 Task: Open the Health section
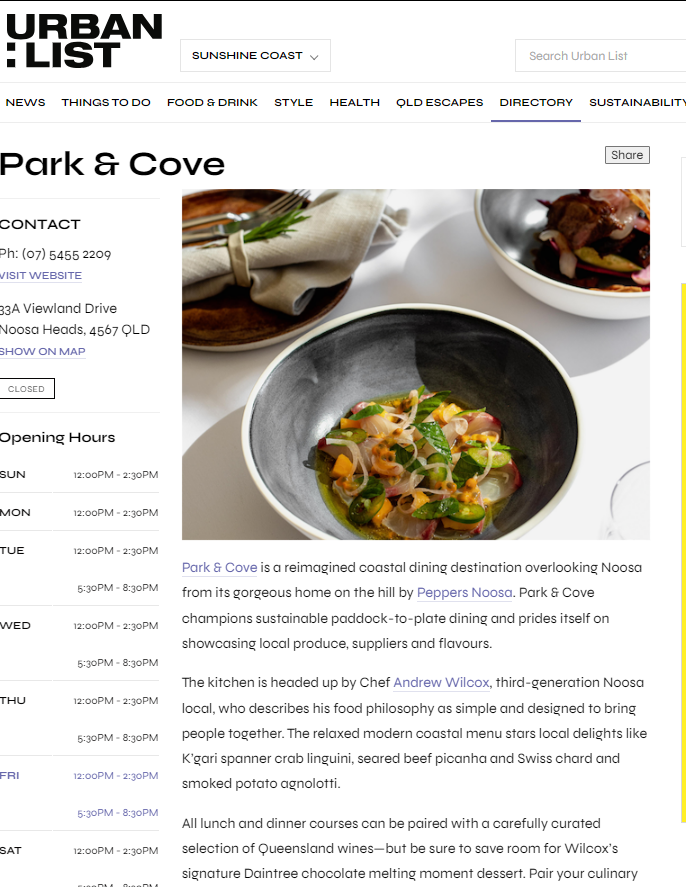(x=355, y=102)
